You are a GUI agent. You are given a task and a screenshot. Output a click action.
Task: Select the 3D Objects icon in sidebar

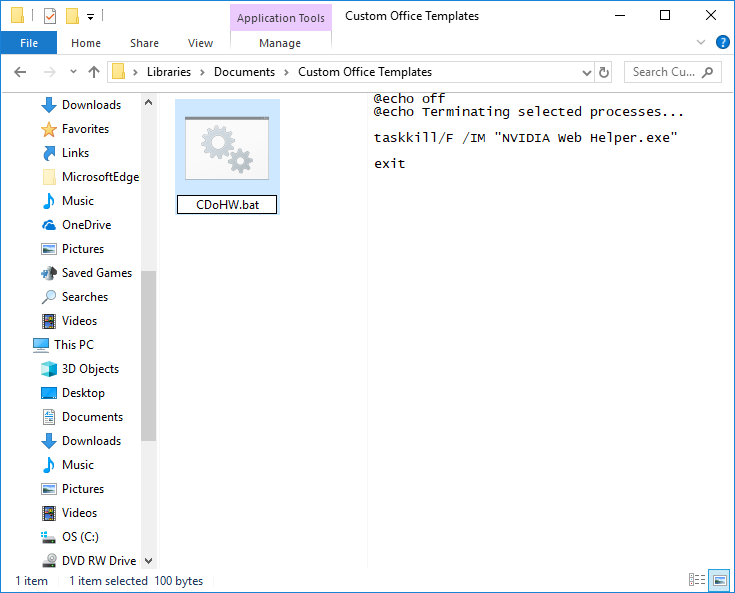point(48,369)
